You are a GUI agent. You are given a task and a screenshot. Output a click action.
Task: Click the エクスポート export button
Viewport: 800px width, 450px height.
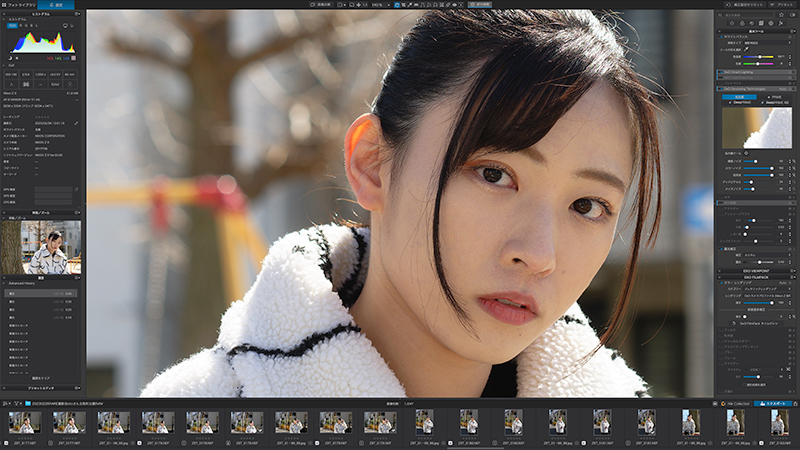[772, 404]
